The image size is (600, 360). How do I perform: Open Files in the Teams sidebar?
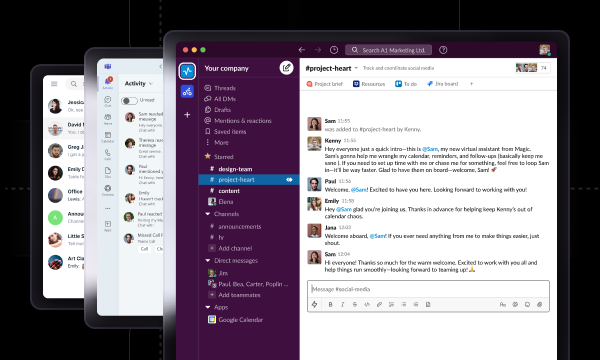[108, 173]
